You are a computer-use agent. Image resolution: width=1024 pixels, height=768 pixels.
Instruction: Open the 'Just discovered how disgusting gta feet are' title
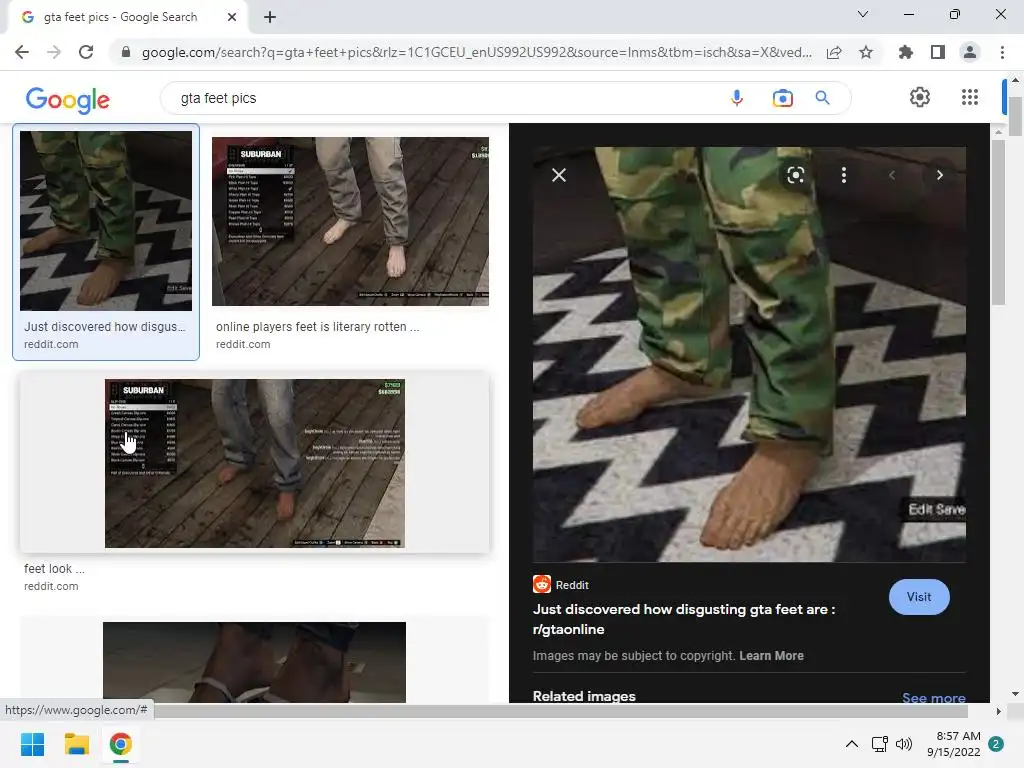[684, 619]
